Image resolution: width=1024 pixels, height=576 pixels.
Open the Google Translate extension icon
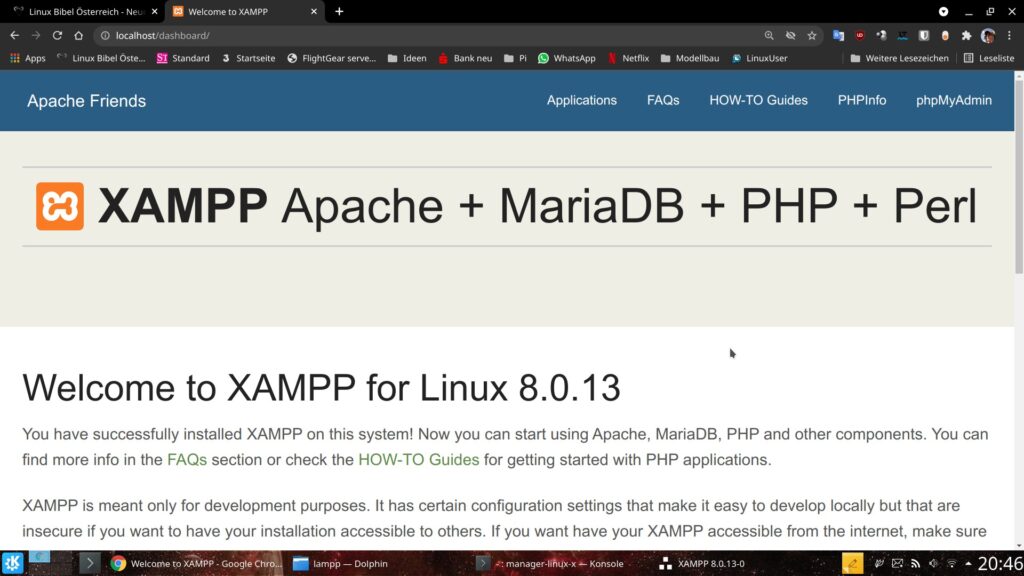click(x=838, y=35)
